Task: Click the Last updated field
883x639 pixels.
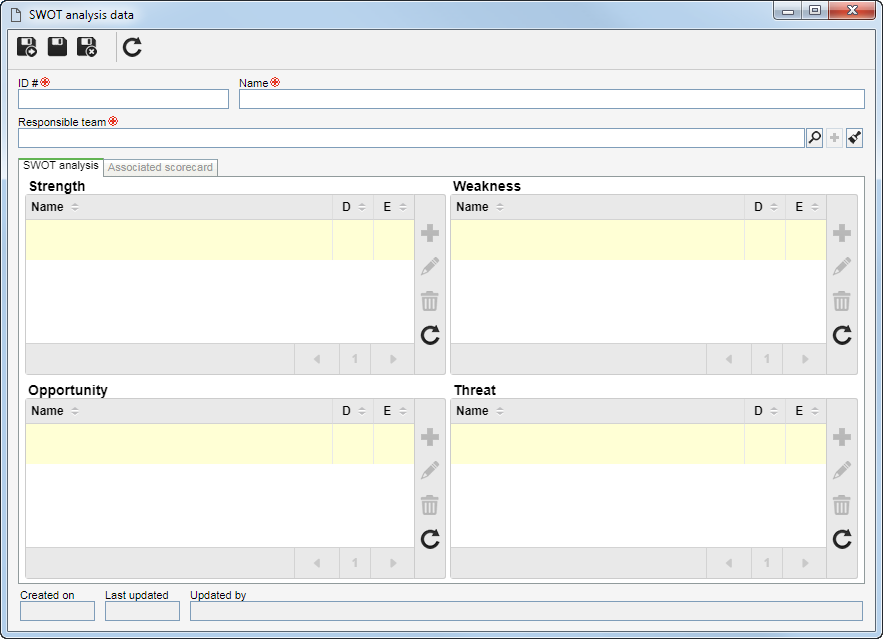Action: pos(142,611)
